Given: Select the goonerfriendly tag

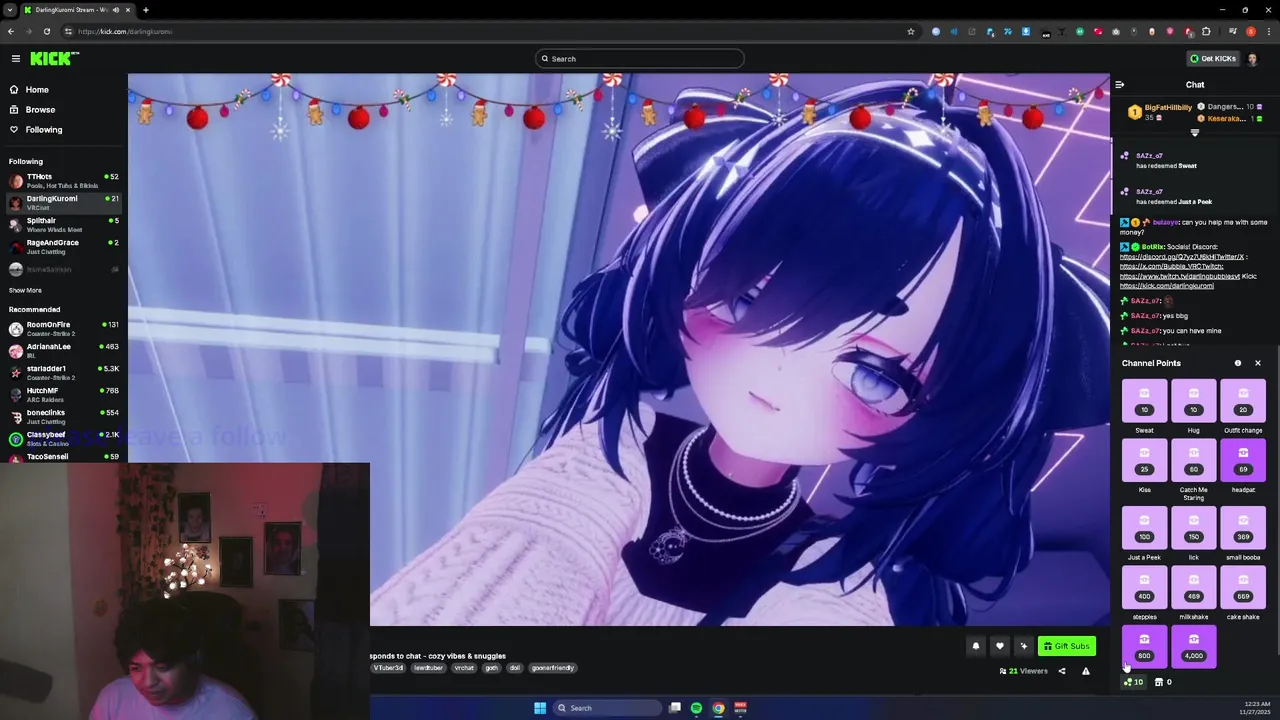Looking at the screenshot, I should 553,668.
